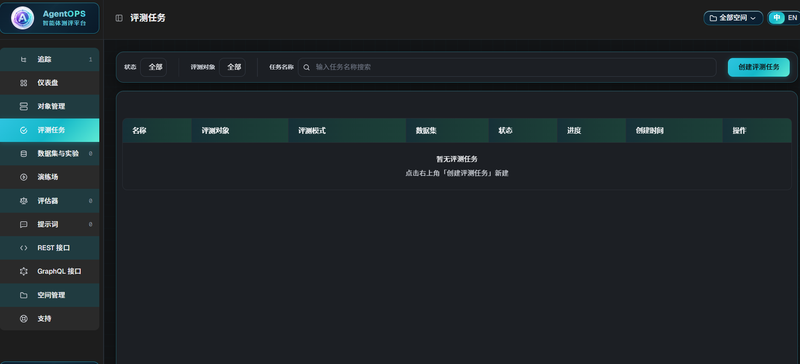Select the 对象管理 server icon
The height and width of the screenshot is (364, 800).
point(23,107)
